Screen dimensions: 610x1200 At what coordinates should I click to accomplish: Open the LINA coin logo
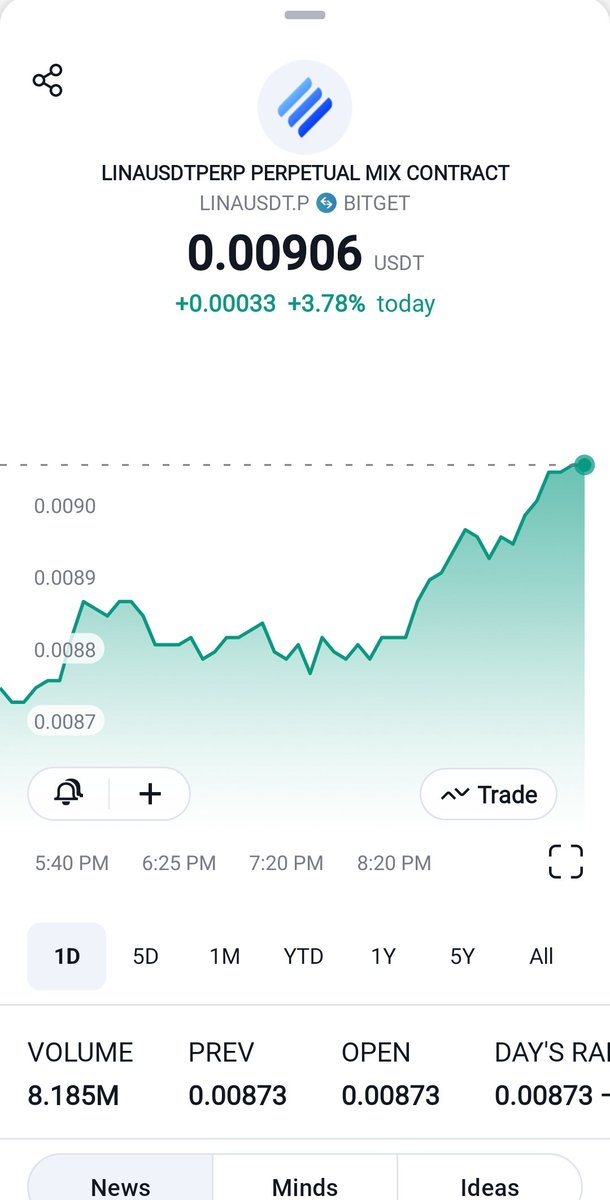coord(305,107)
